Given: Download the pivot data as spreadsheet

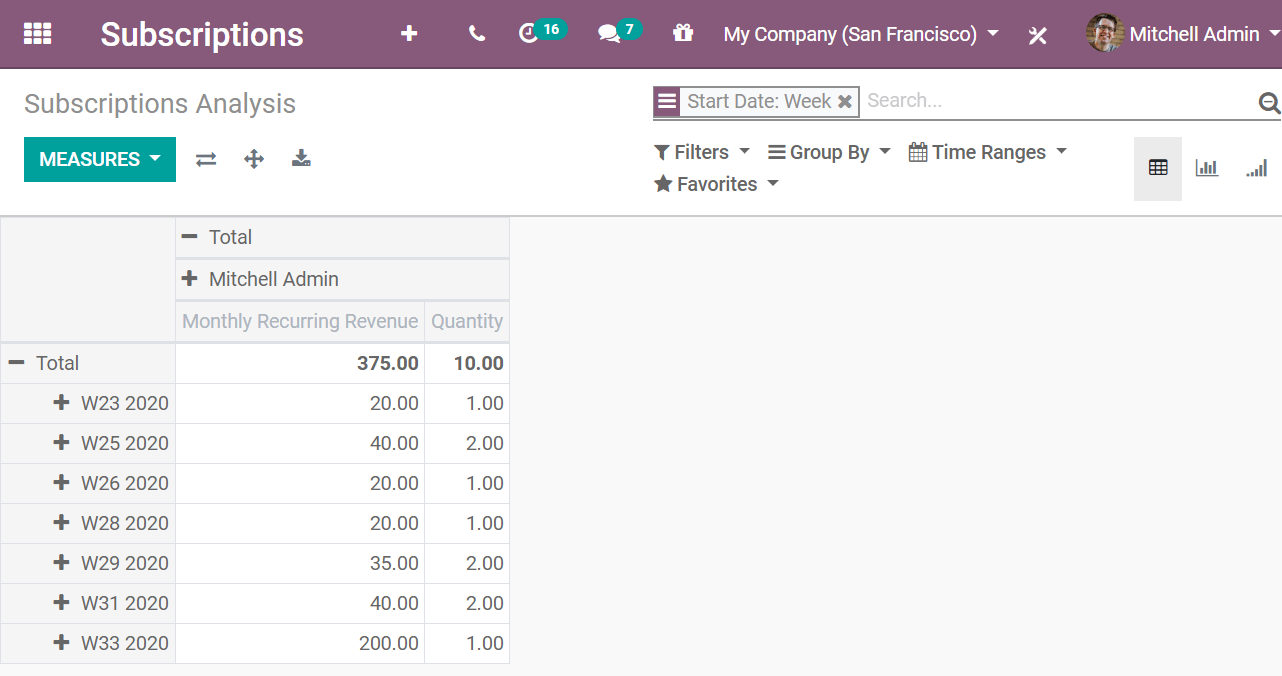Looking at the screenshot, I should (301, 158).
